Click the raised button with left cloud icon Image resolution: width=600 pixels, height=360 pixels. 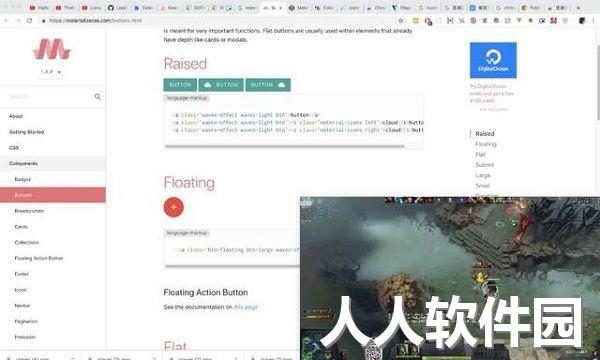click(221, 85)
